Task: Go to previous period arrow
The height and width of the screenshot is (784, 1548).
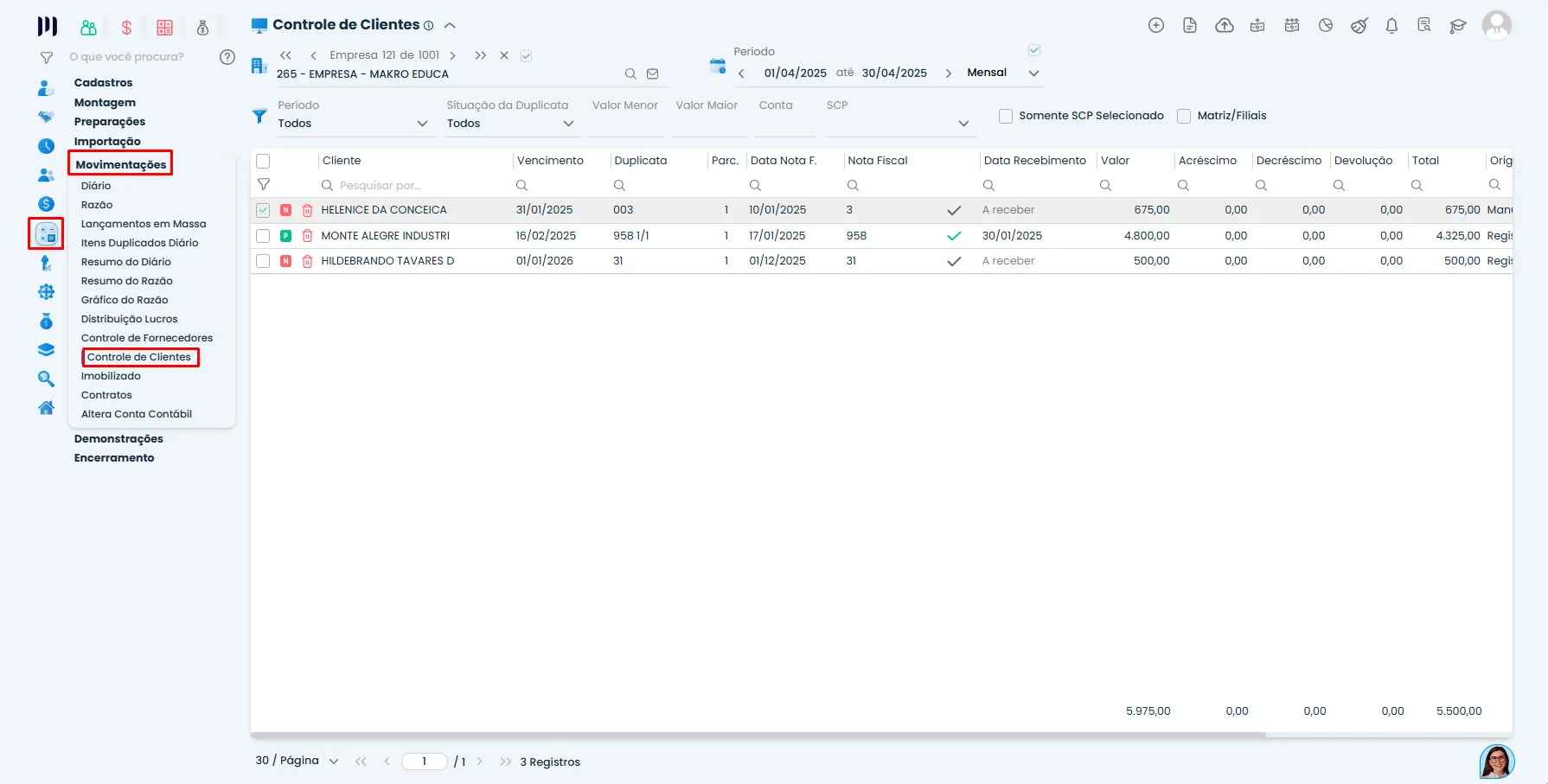Action: pyautogui.click(x=741, y=73)
